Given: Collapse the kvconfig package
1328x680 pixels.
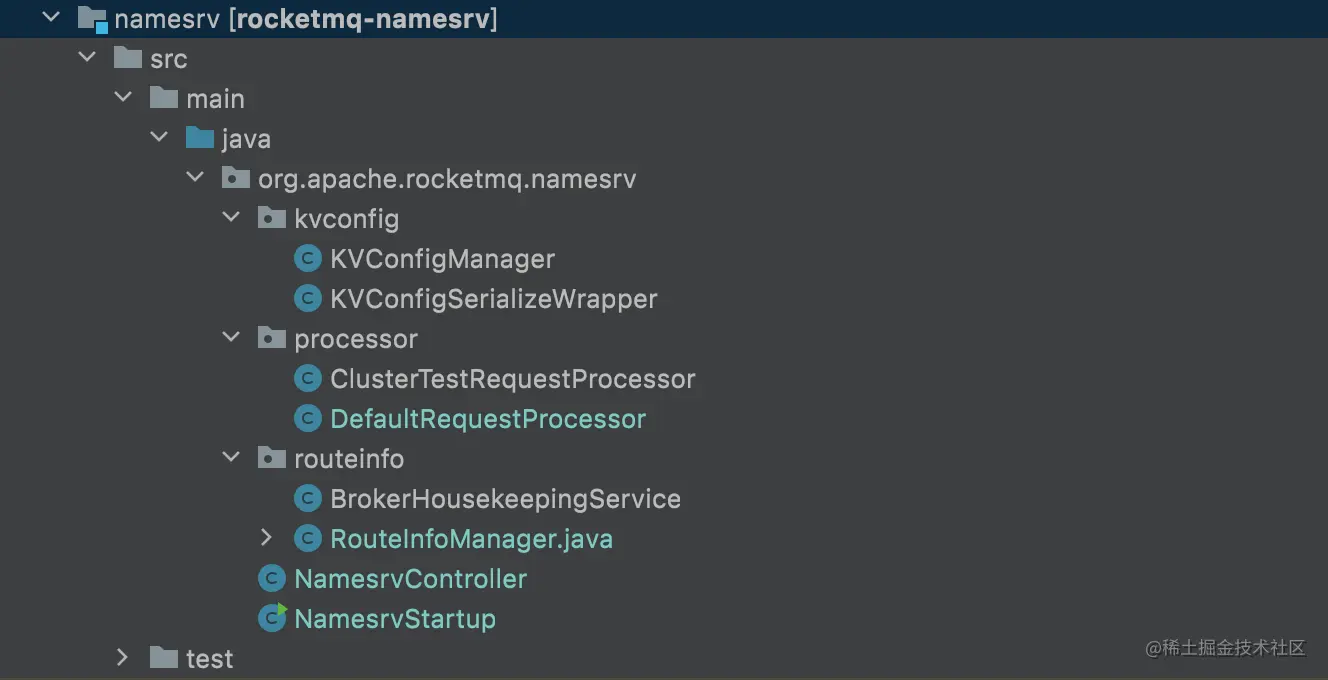Looking at the screenshot, I should click(x=231, y=218).
